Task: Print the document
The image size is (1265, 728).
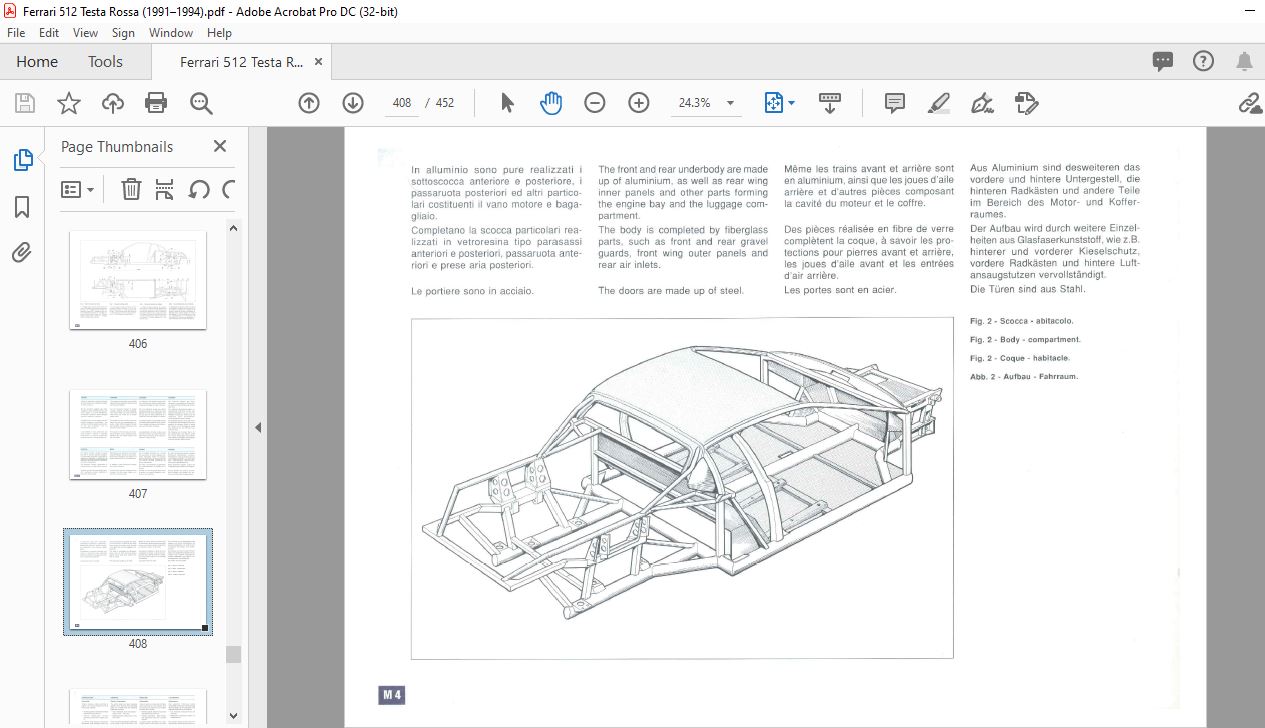Action: point(156,103)
